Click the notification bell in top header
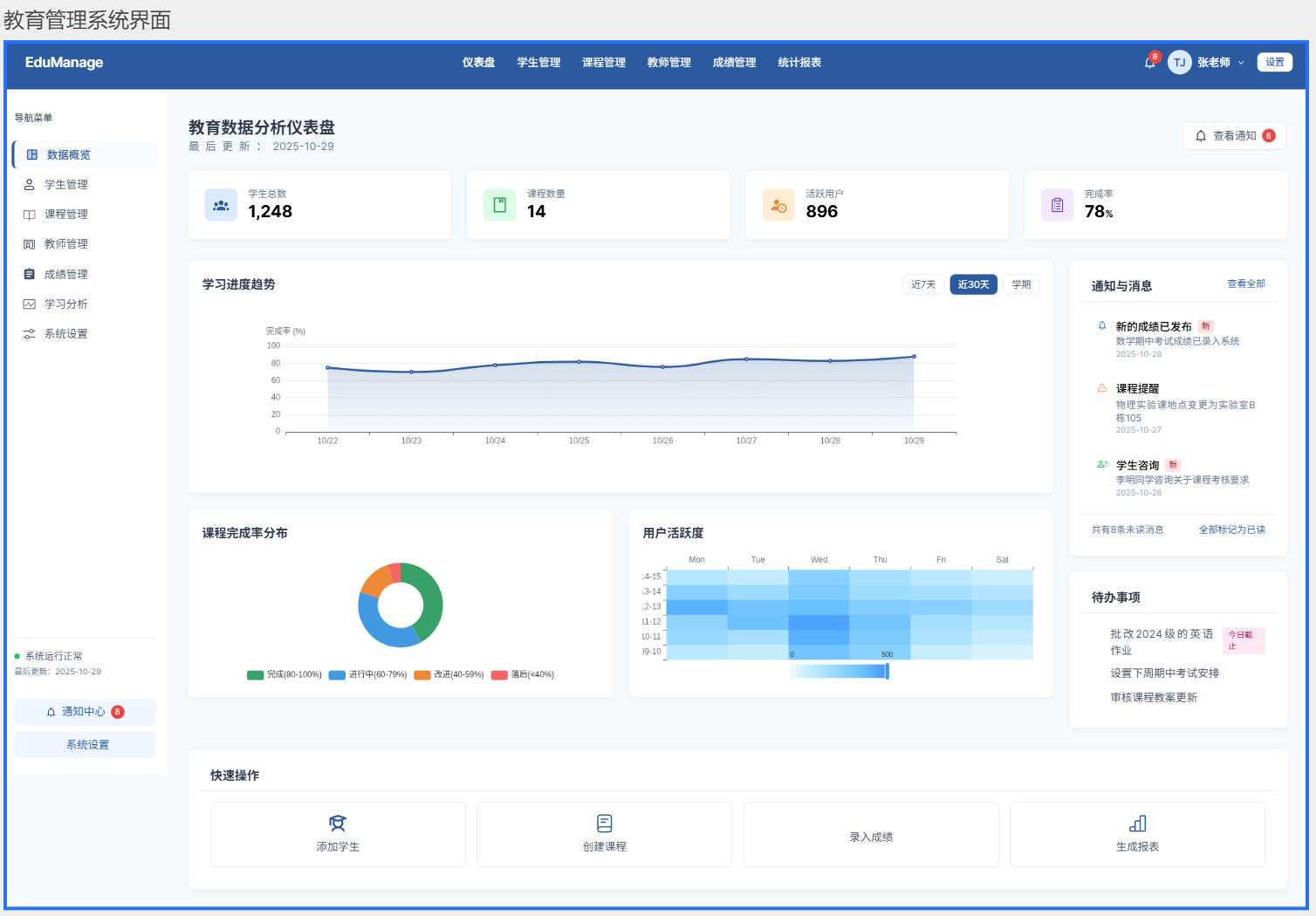 [1149, 63]
